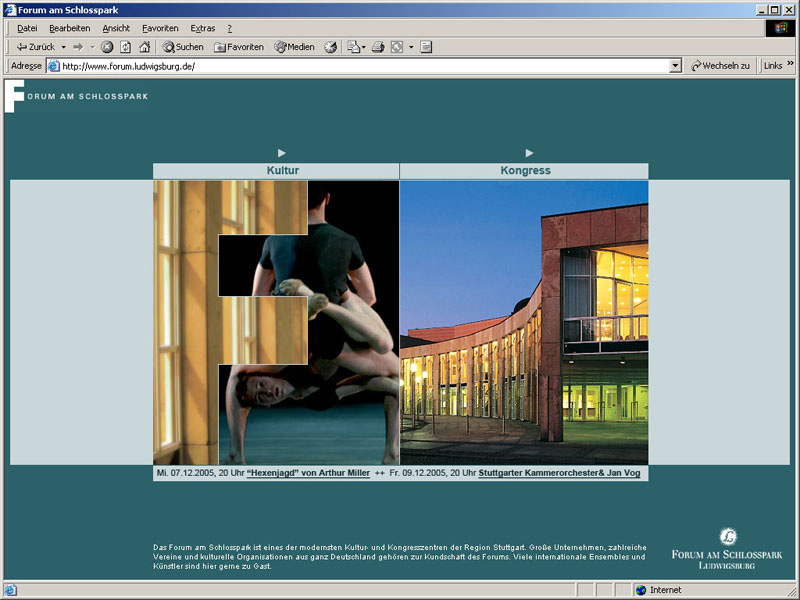Click the Stop loading icon

point(107,47)
